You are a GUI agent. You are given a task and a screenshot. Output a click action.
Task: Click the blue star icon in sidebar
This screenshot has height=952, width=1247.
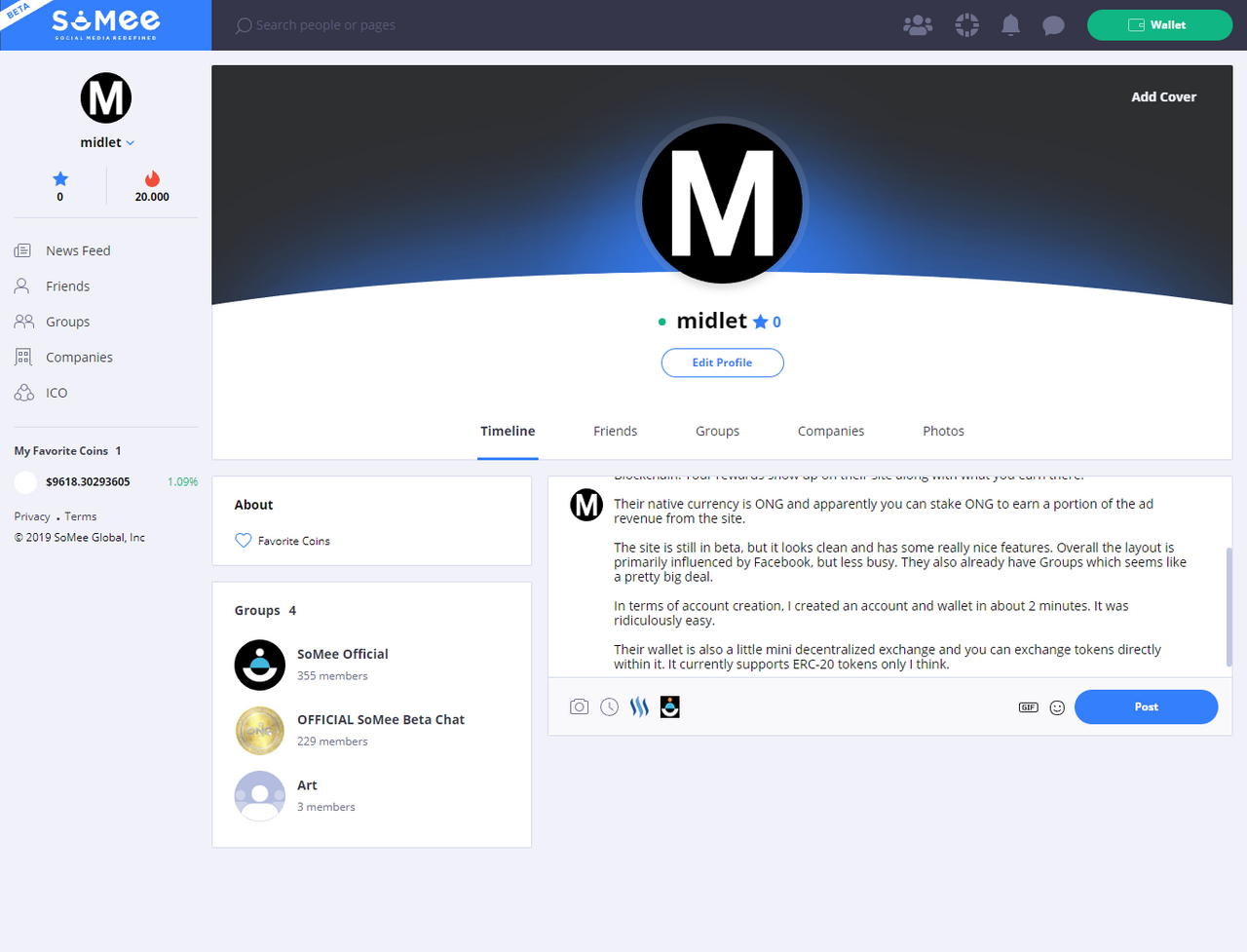click(60, 178)
